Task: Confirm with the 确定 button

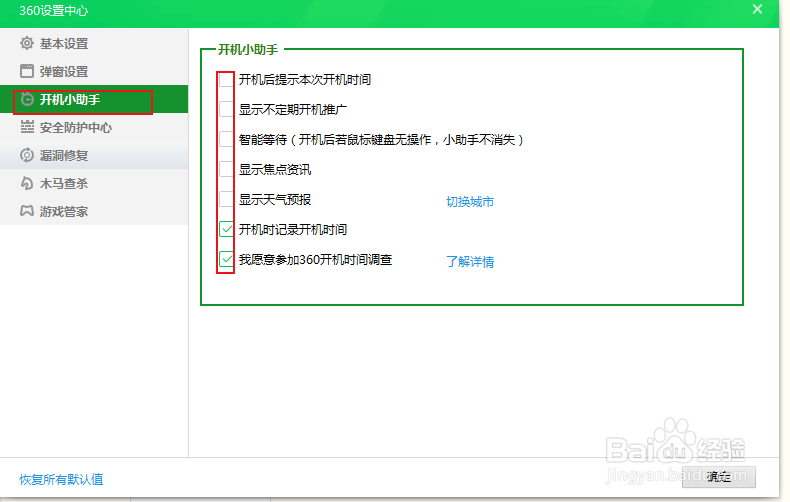Action: (x=718, y=477)
